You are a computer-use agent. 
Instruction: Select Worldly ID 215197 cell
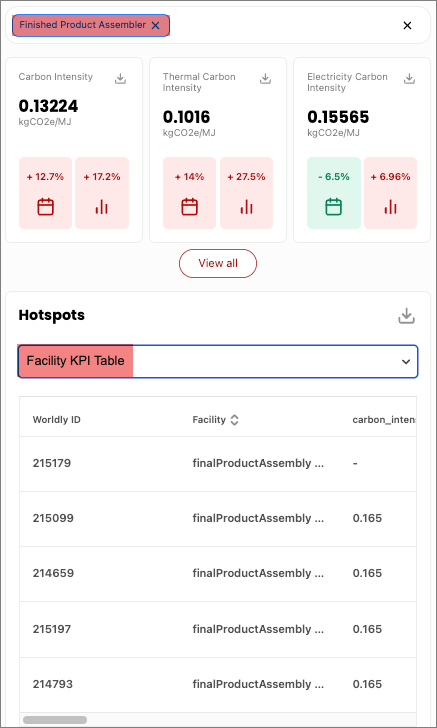(x=52, y=629)
